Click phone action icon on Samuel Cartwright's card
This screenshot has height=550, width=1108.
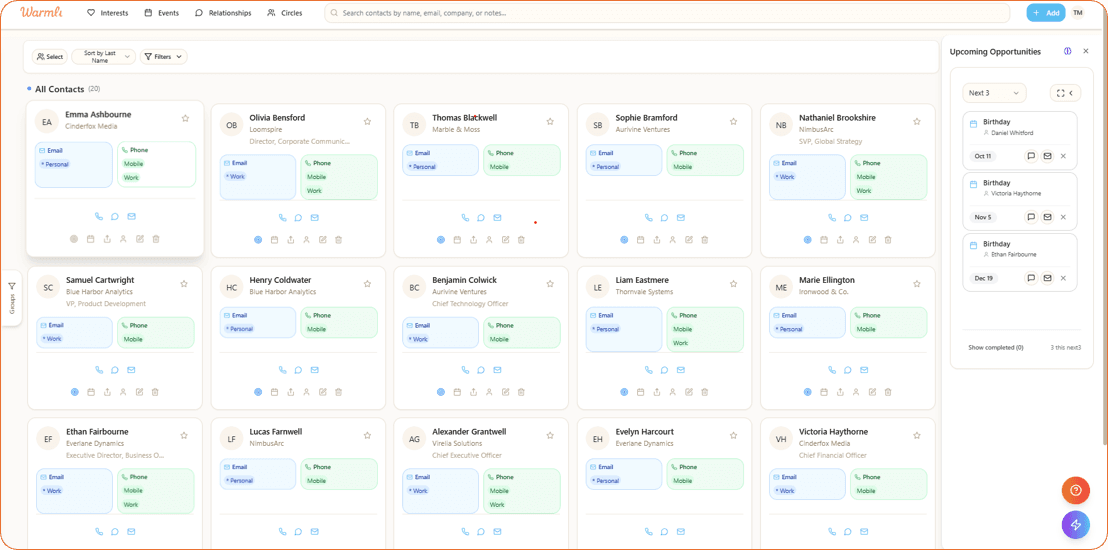(98, 370)
